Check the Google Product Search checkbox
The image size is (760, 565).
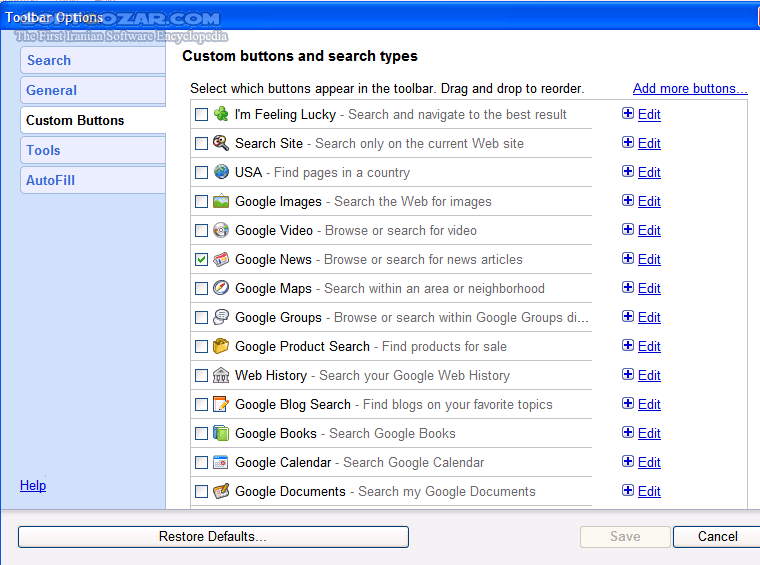click(x=201, y=346)
